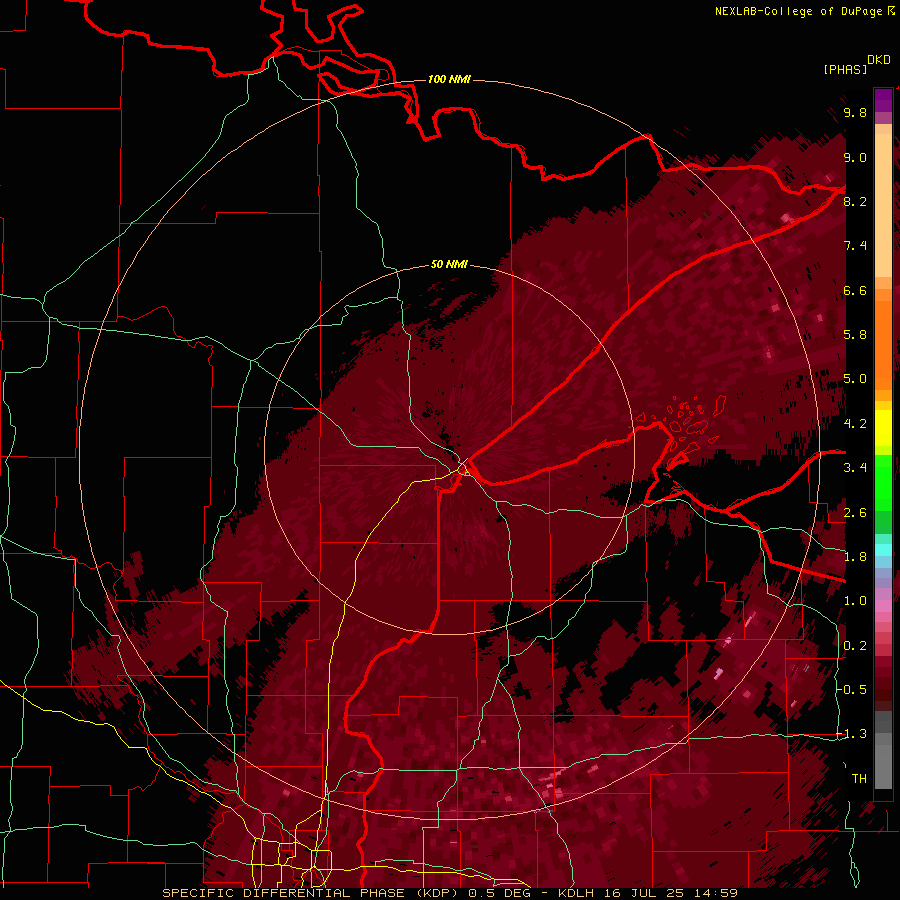Click the yellow segment of the color bar

pos(883,428)
